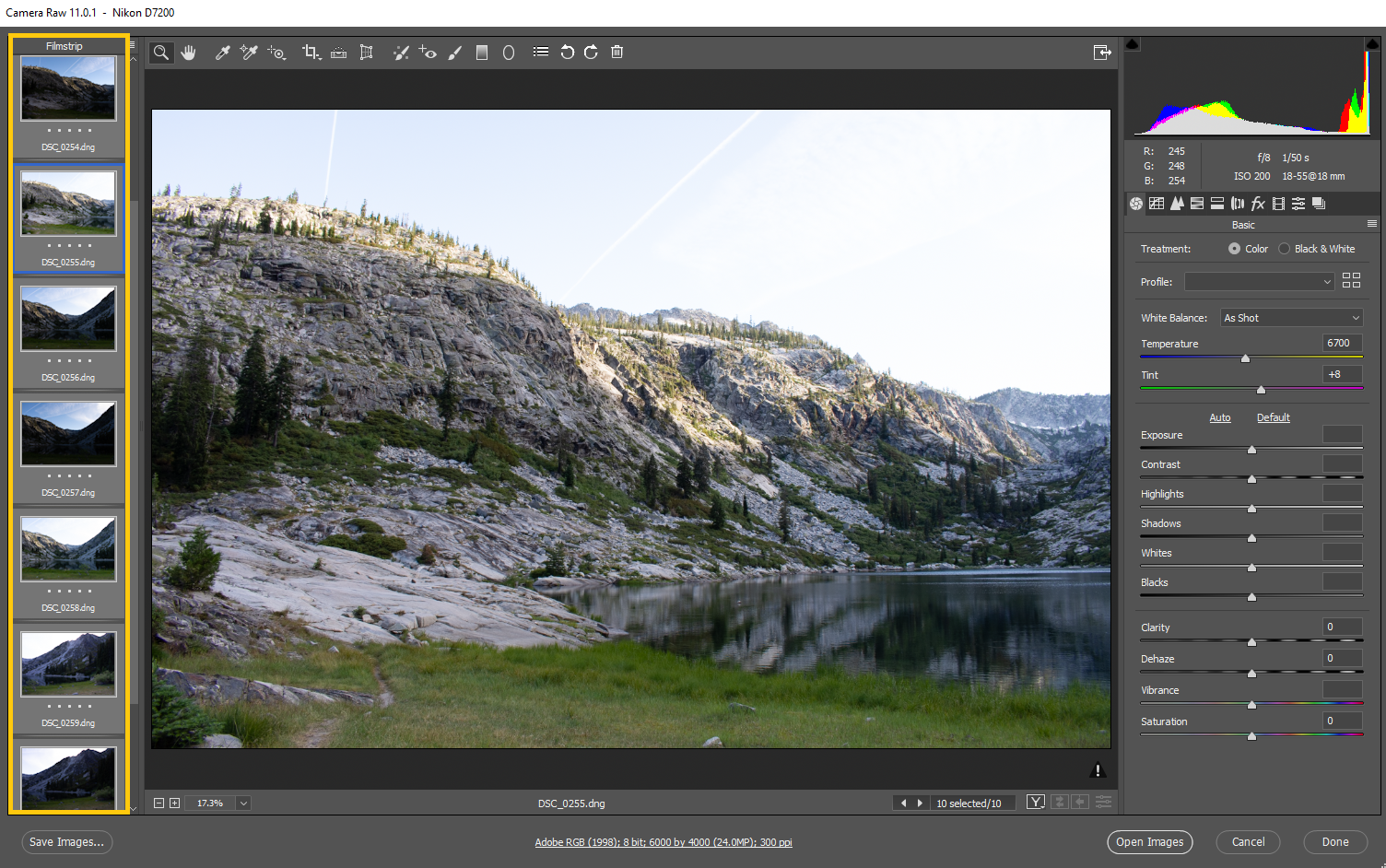The image size is (1386, 868).
Task: Open the Tone Curve panel
Action: [1157, 203]
